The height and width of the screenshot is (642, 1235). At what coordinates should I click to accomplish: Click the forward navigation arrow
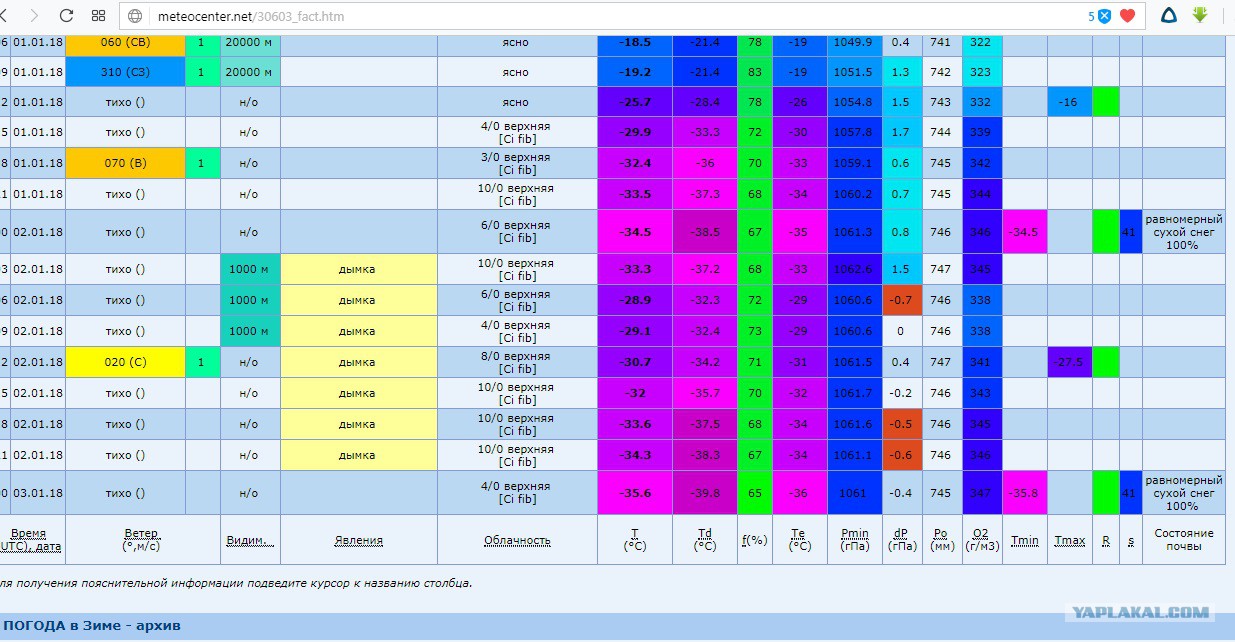tap(36, 16)
